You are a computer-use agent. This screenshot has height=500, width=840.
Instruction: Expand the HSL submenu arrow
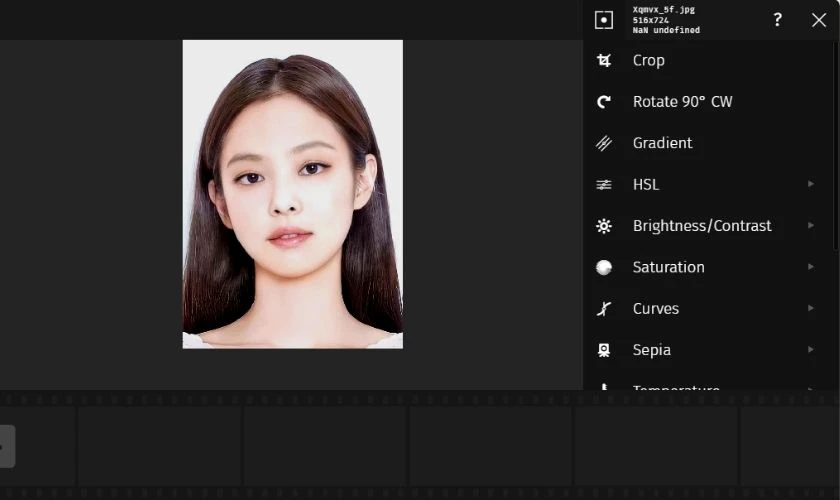[x=811, y=184]
